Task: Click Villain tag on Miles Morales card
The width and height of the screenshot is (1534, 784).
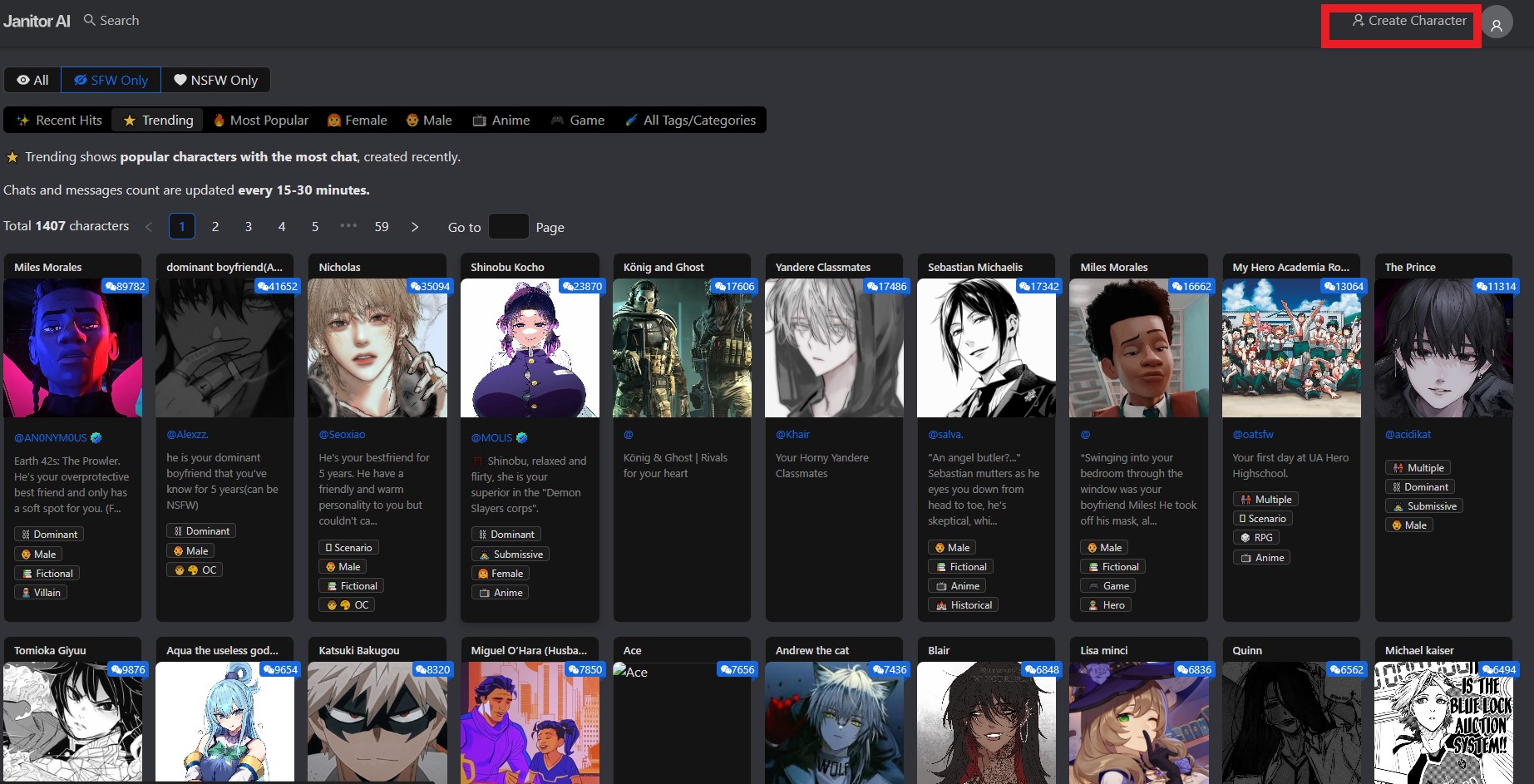Action: (41, 593)
